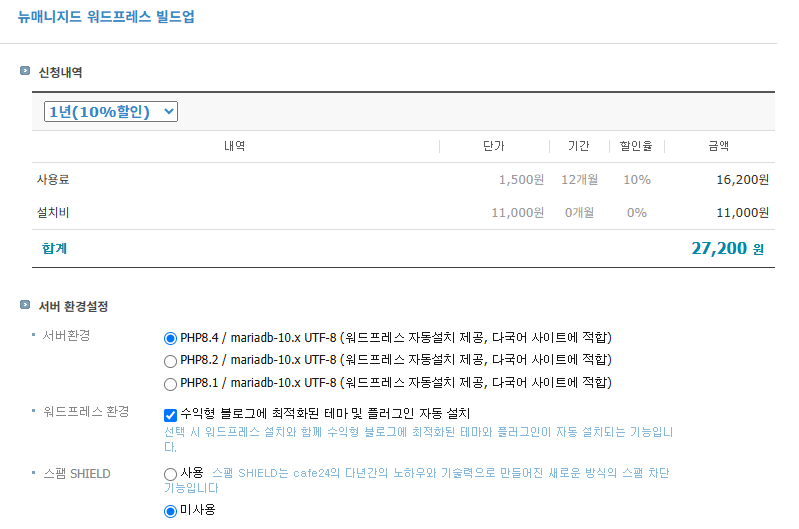Viewport: 799px width, 529px height.
Task: Select the PHP8.4 / mariadb-10.x radio button
Action: (170, 337)
